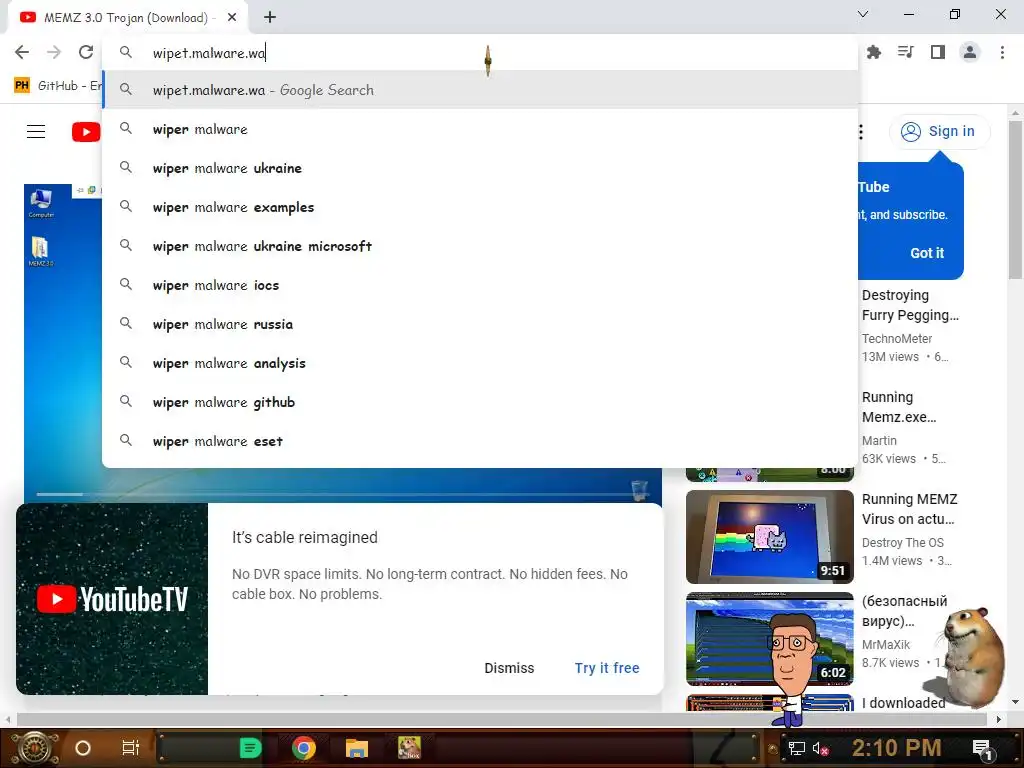Click the 'TechnoMeter' channel name

(897, 338)
